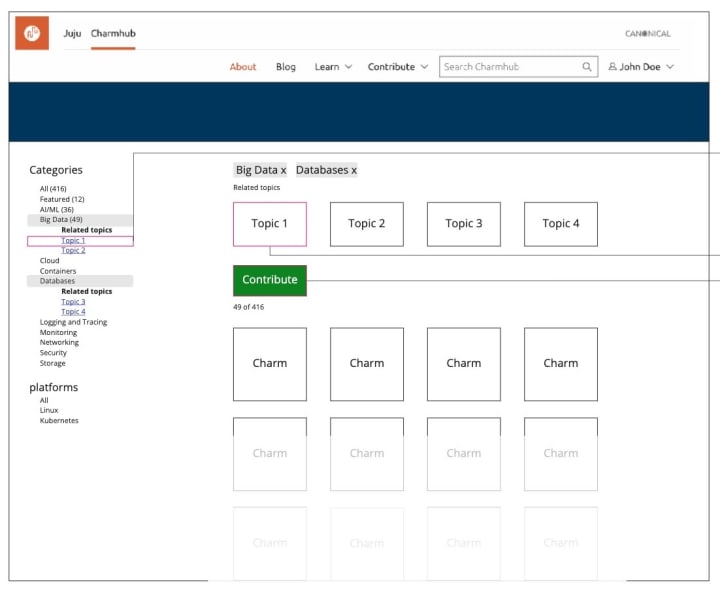The height and width of the screenshot is (591, 720).
Task: Select the Topic 3 card
Action: pyautogui.click(x=464, y=224)
